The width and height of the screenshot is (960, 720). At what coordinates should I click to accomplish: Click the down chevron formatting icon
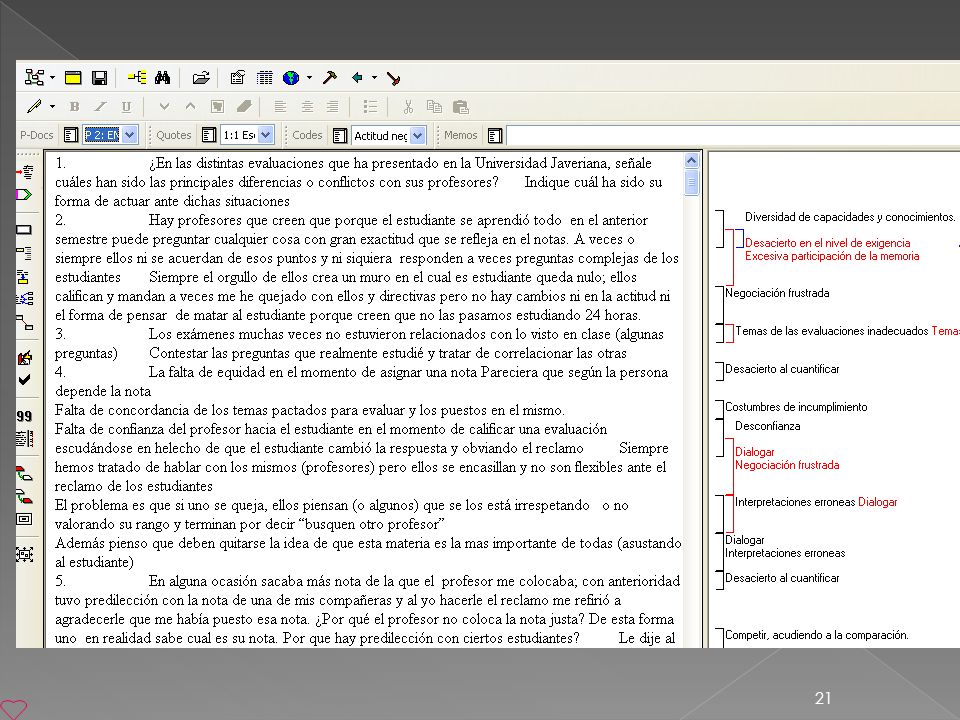click(x=164, y=107)
